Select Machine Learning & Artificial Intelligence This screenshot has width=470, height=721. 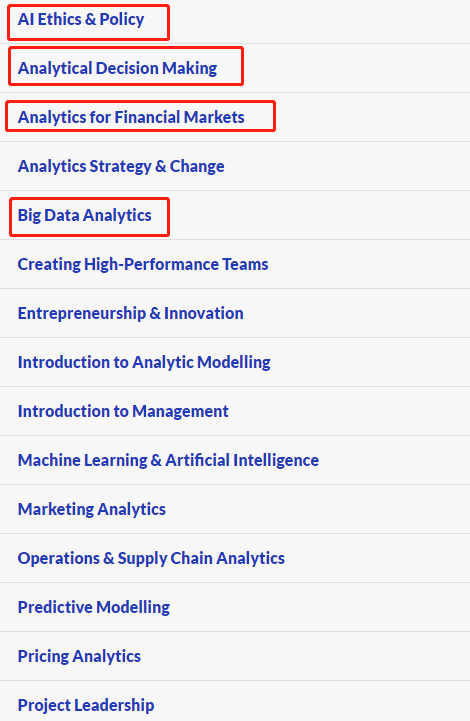coord(168,460)
